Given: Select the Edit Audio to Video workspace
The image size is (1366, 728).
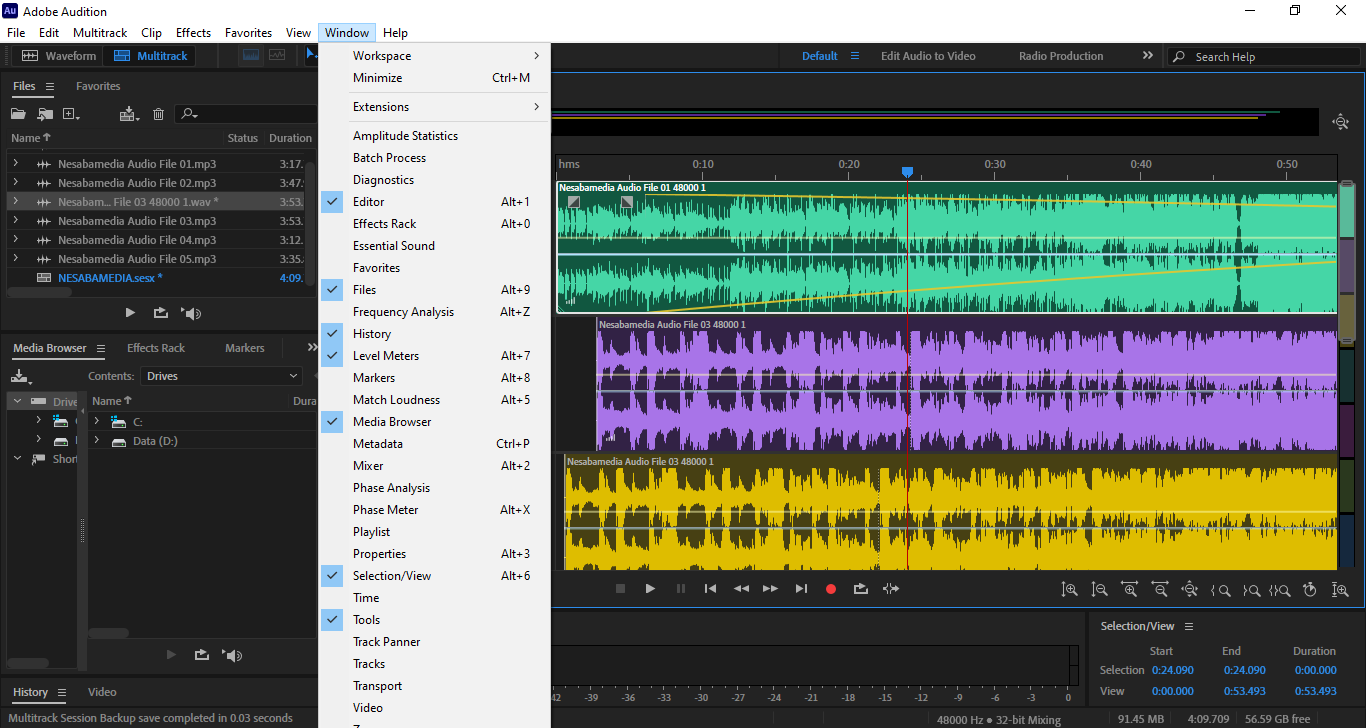Looking at the screenshot, I should click(927, 56).
